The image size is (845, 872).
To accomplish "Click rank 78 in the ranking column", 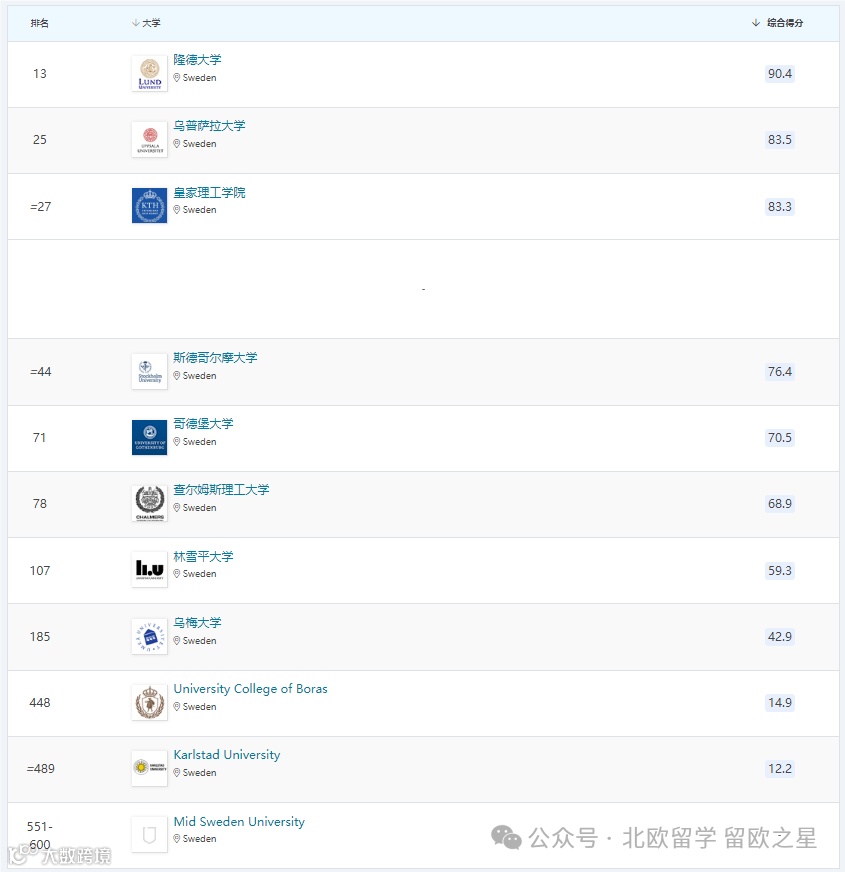I will (39, 503).
